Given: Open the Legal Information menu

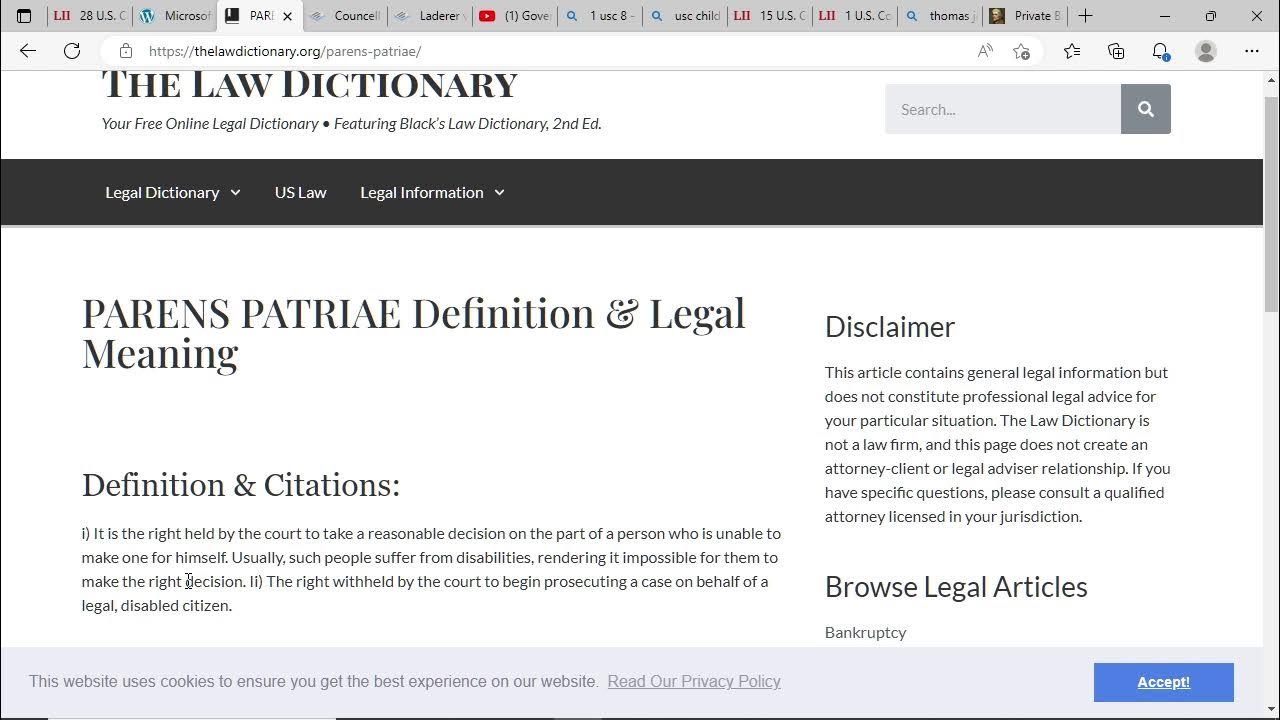Looking at the screenshot, I should tap(422, 192).
